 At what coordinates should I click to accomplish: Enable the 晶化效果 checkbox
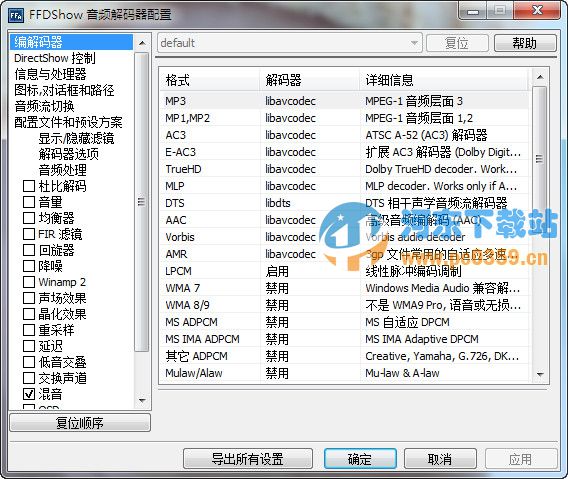29,314
